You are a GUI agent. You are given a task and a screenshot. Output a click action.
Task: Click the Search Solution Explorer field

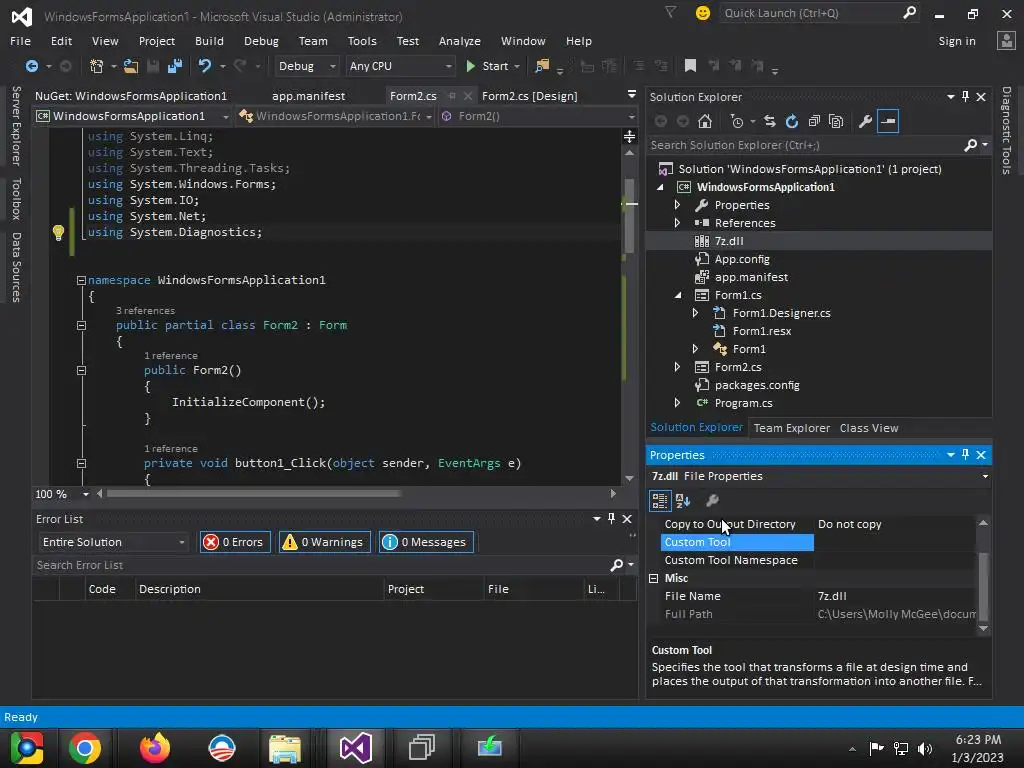pyautogui.click(x=807, y=145)
